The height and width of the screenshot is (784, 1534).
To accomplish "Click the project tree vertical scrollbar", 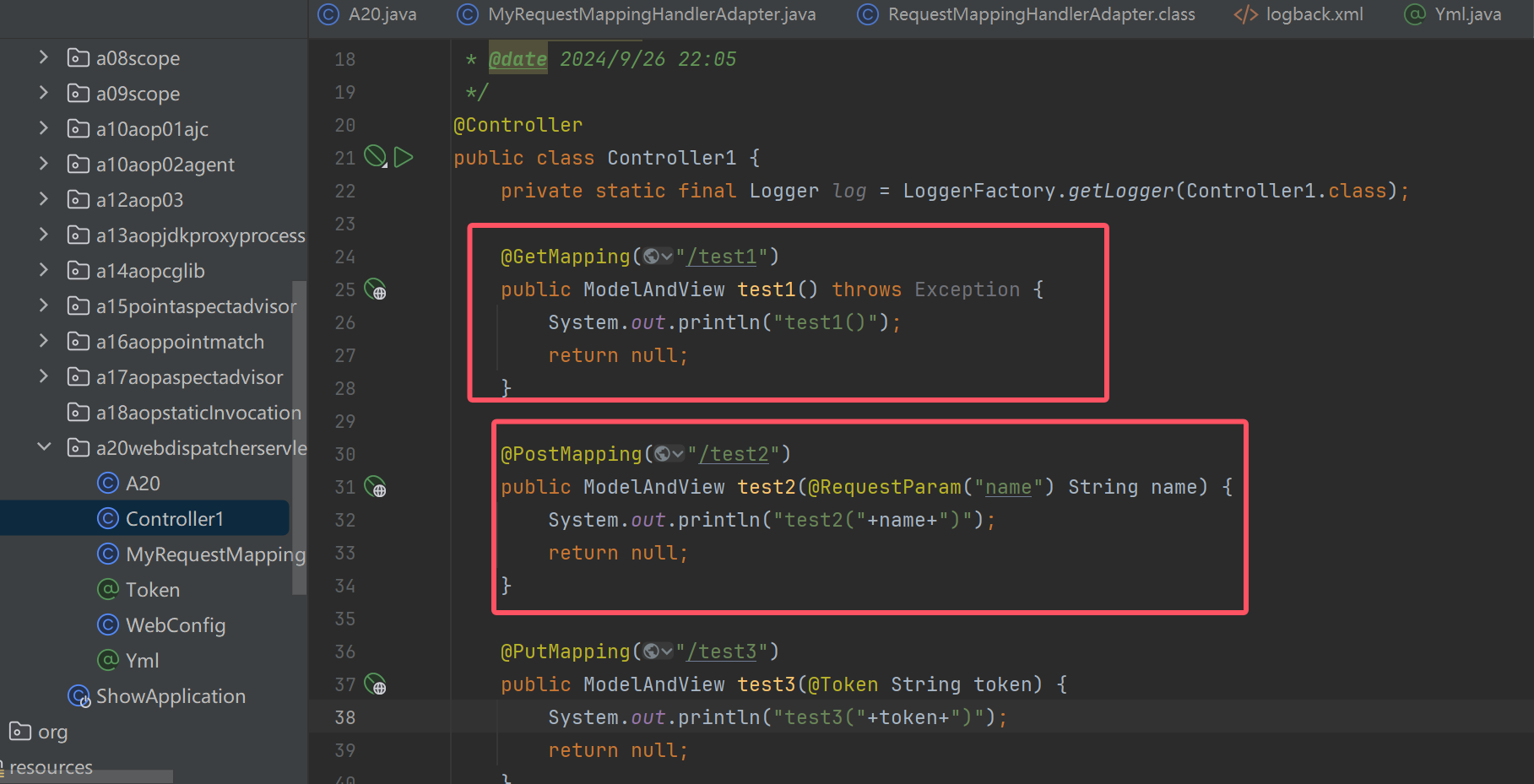I will coord(299,437).
